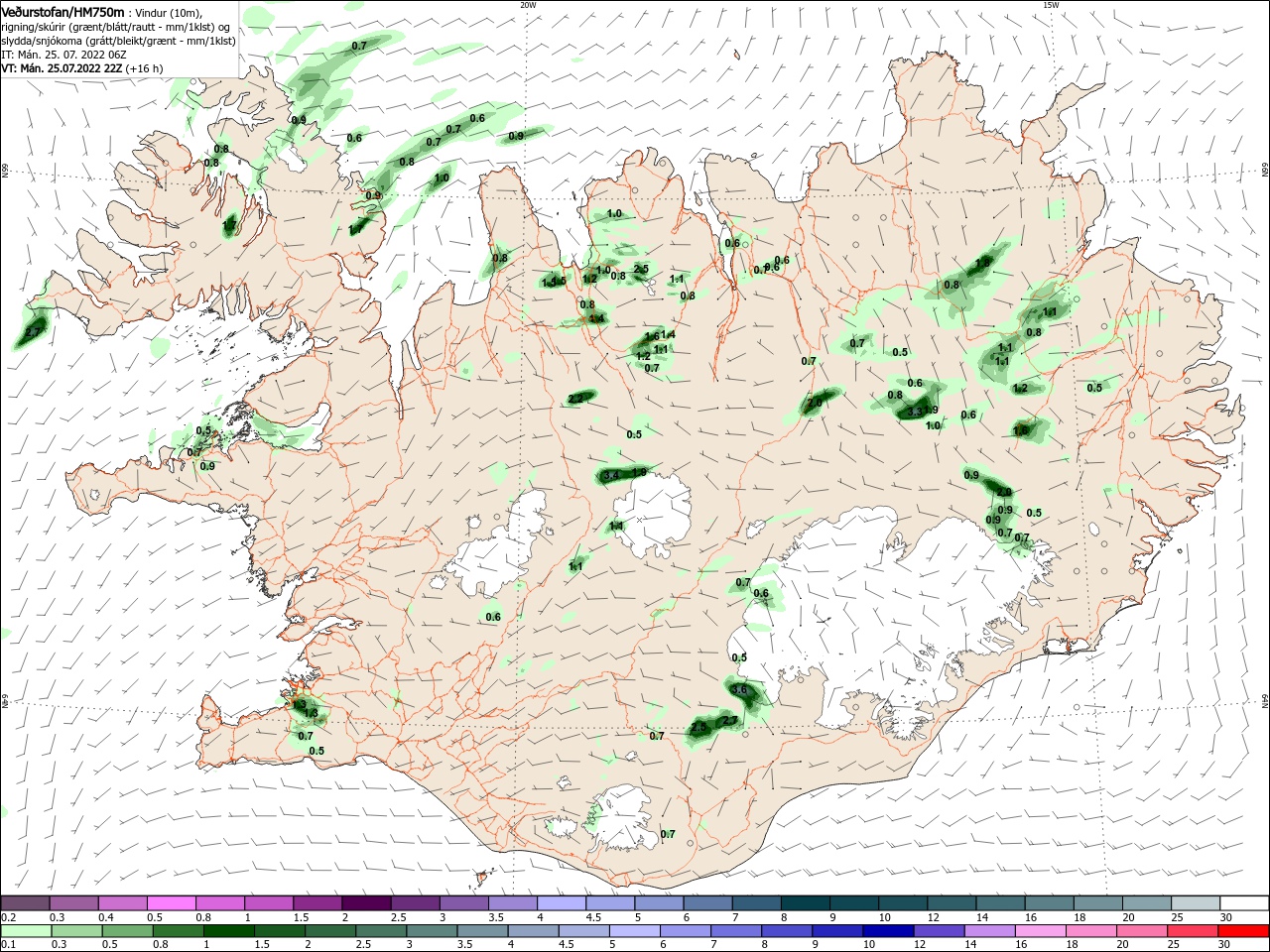1270x952 pixels.
Task: Pick the upper legend swatch between 1.5 and 2
Action: click(x=317, y=902)
